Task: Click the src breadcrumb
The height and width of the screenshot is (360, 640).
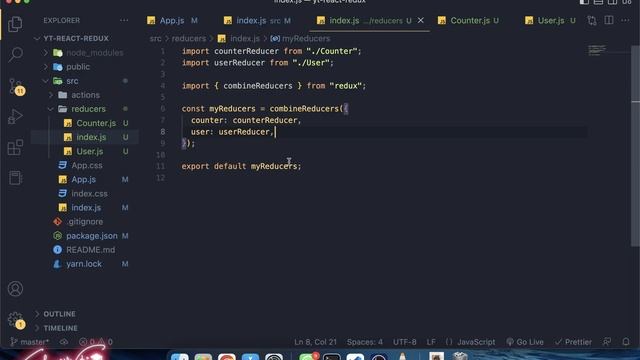Action: click(155, 38)
